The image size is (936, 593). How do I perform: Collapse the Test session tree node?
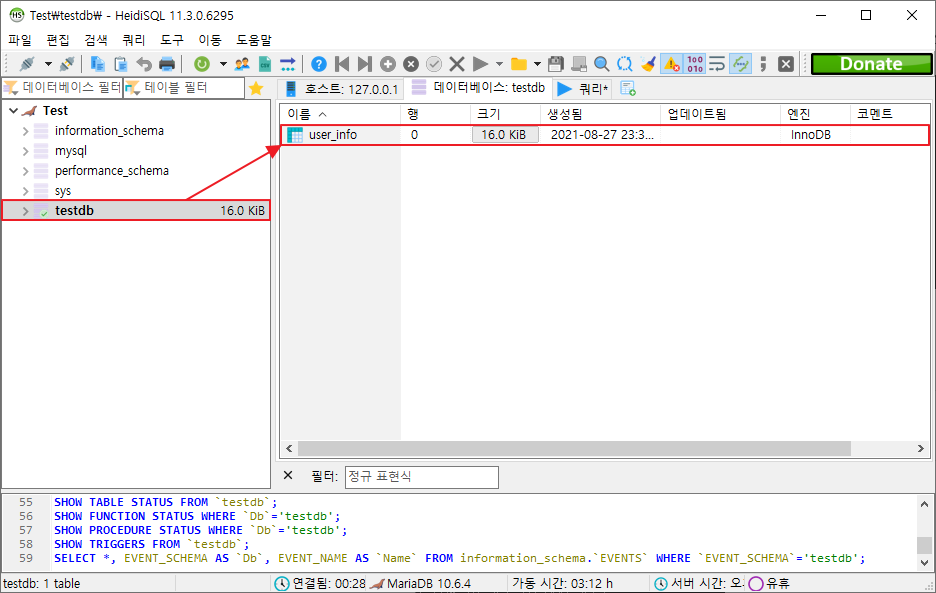coord(13,111)
